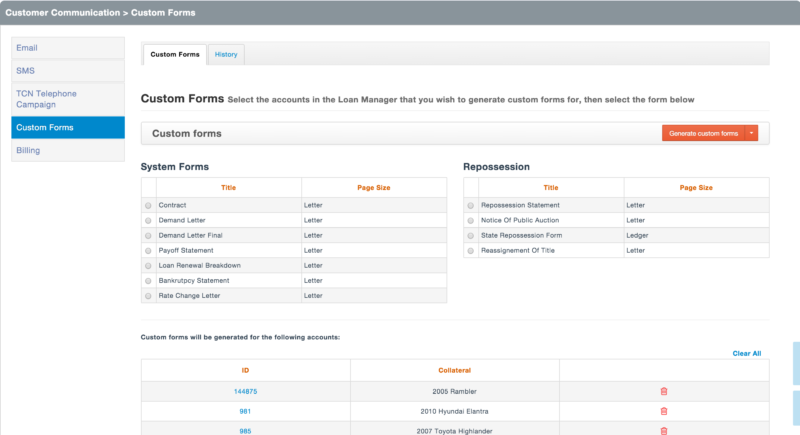This screenshot has height=435, width=800.
Task: Open the Generate custom forms dropdown arrow
Action: 752,133
